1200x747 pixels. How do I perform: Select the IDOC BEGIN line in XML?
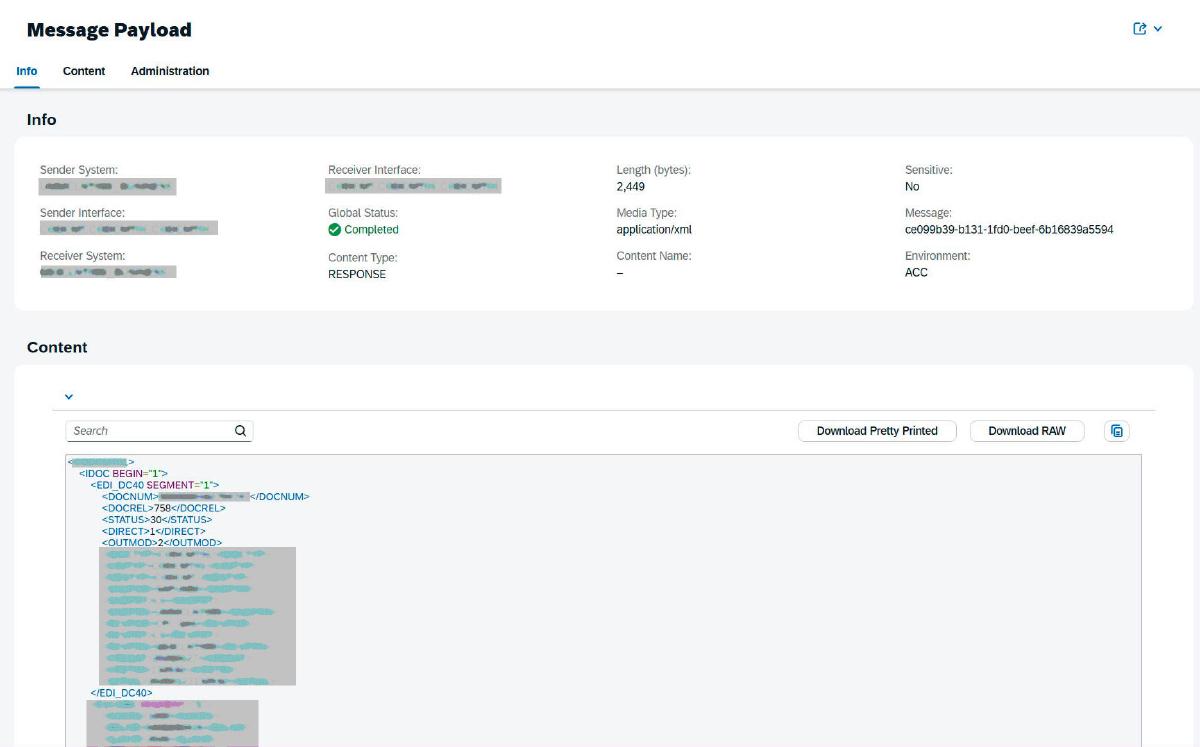coord(123,473)
